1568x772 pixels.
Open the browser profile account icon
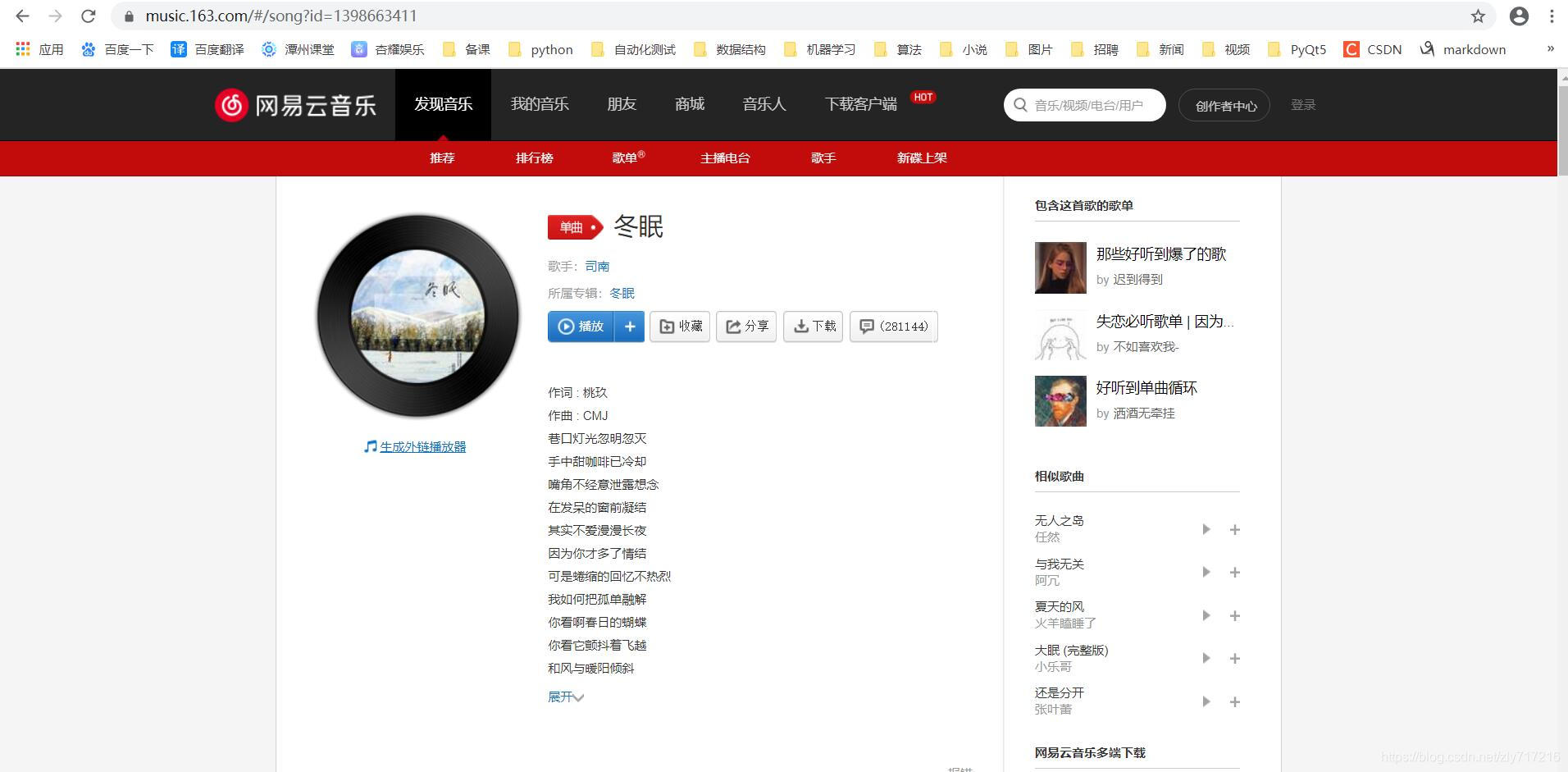1518,16
